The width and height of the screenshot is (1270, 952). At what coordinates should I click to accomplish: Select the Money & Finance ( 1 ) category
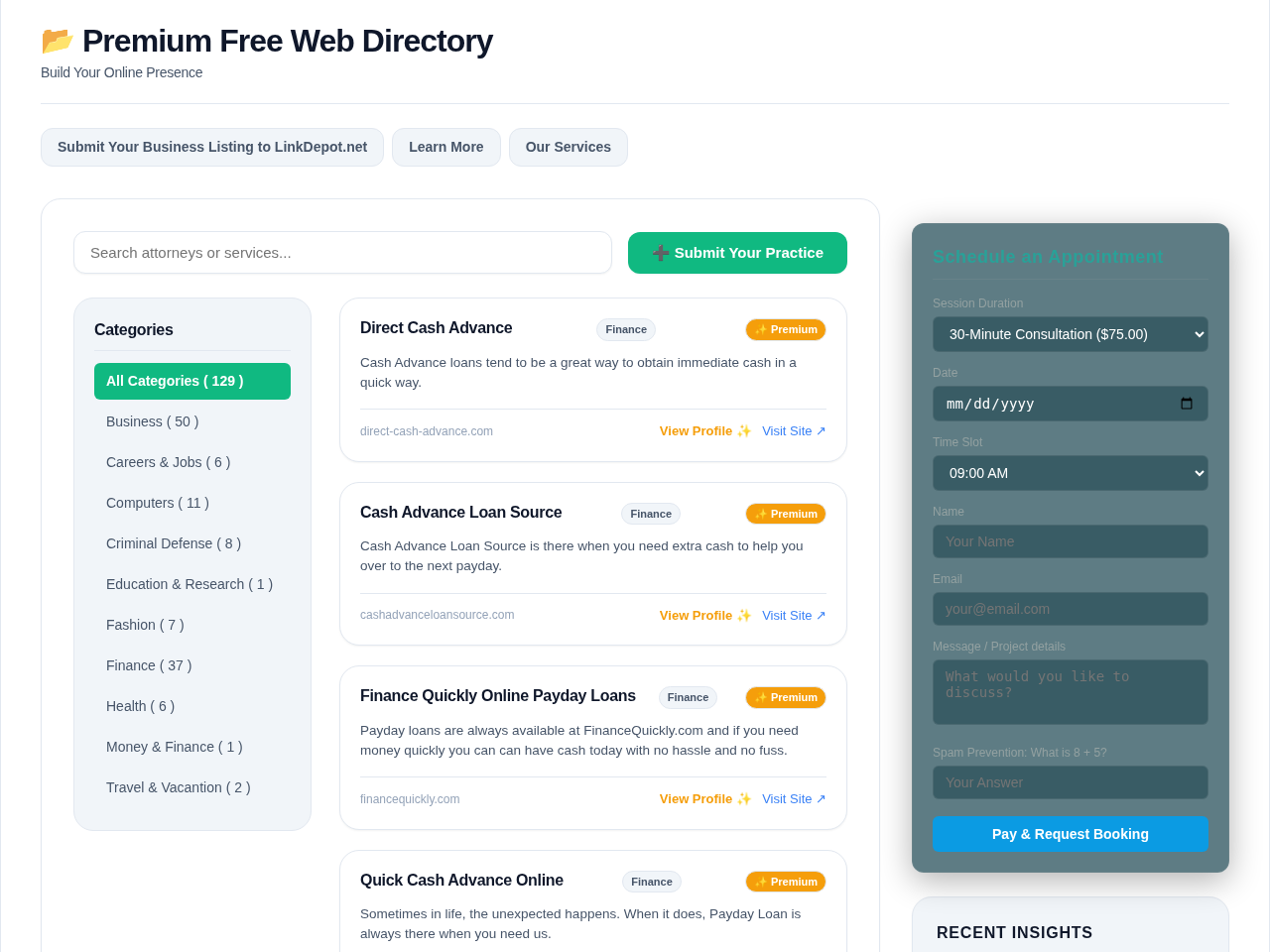[x=192, y=747]
